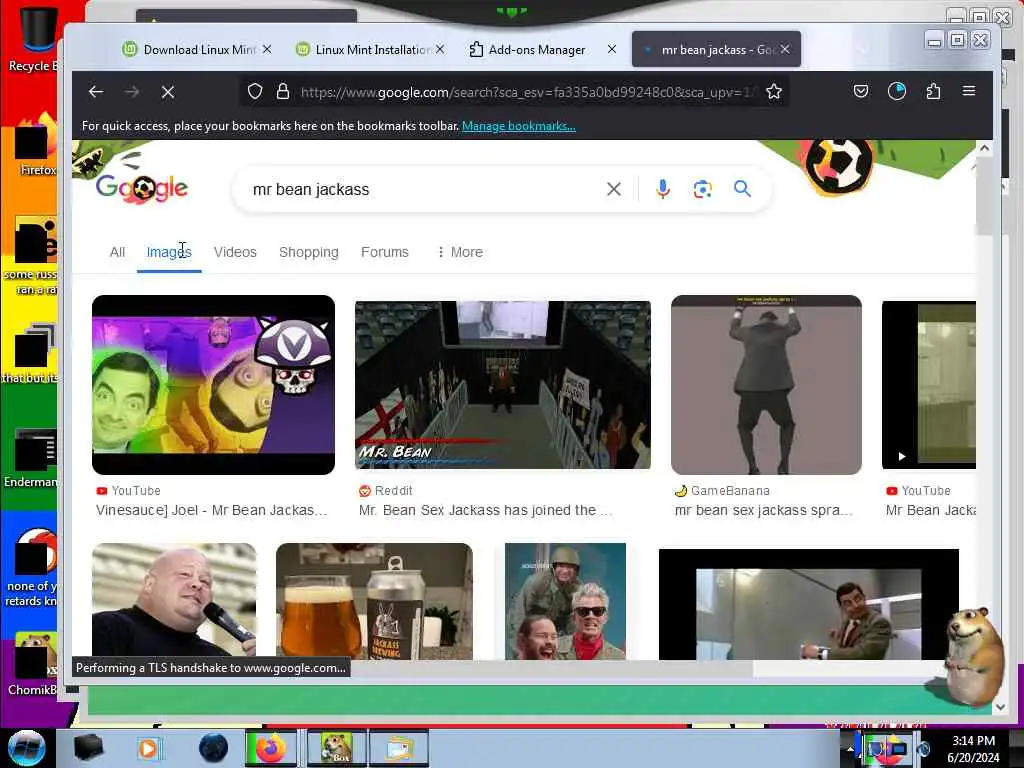This screenshot has width=1024, height=768.
Task: Close the Linux Mint Installation tab
Action: click(x=440, y=49)
